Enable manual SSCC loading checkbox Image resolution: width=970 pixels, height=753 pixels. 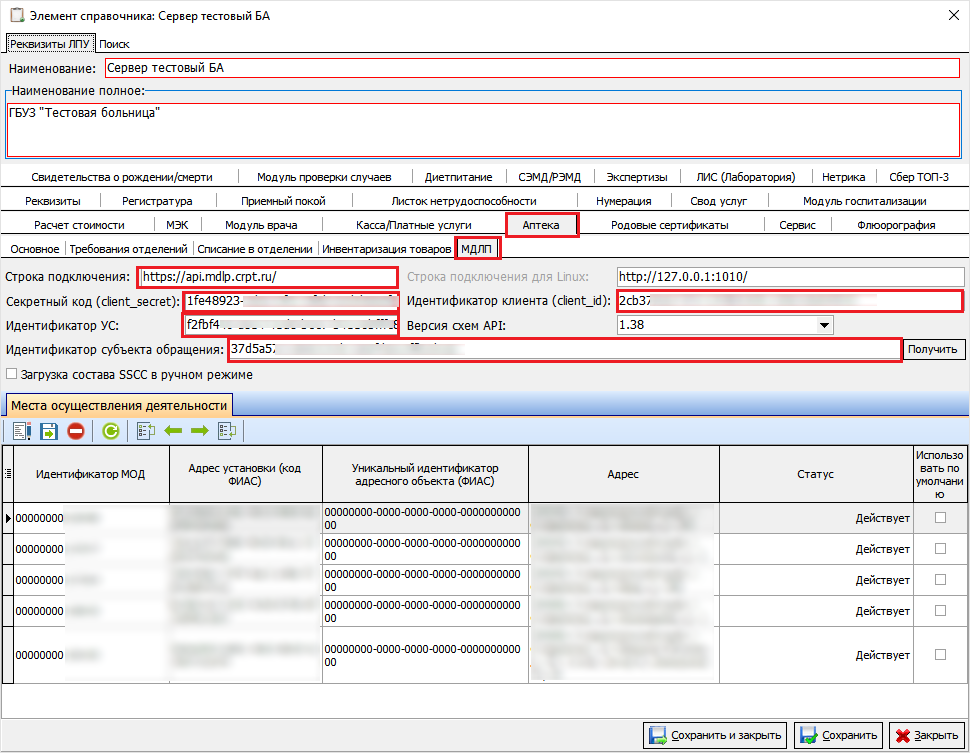[x=12, y=375]
